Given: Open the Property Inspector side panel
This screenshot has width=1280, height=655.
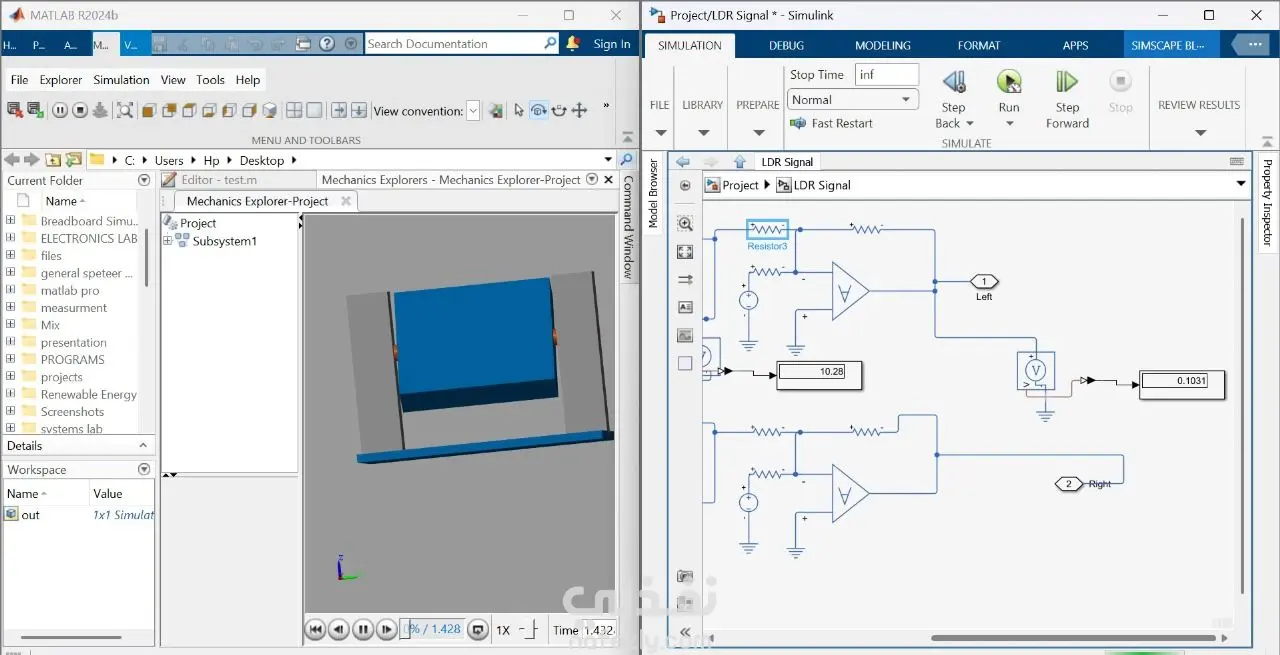Looking at the screenshot, I should pyautogui.click(x=1267, y=203).
